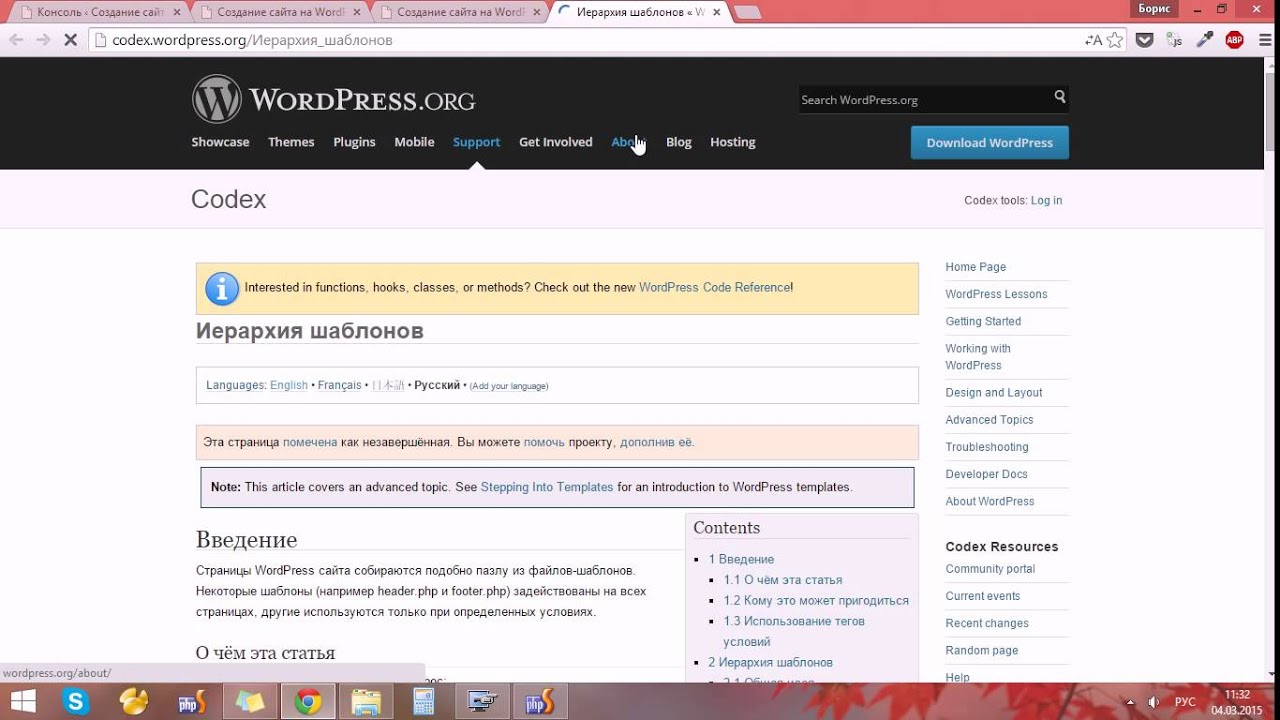Open the Themes menu item
This screenshot has width=1280, height=720.
291,142
